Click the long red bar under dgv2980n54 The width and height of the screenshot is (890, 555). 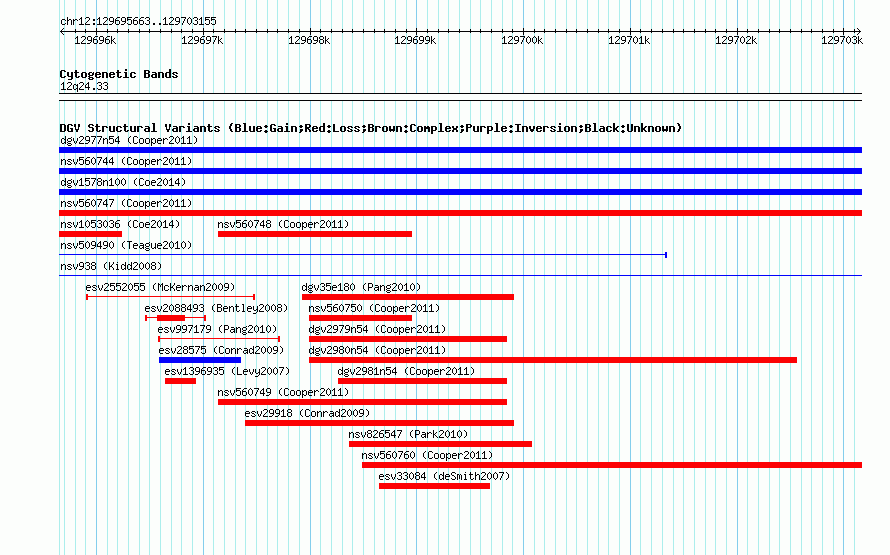click(x=553, y=360)
